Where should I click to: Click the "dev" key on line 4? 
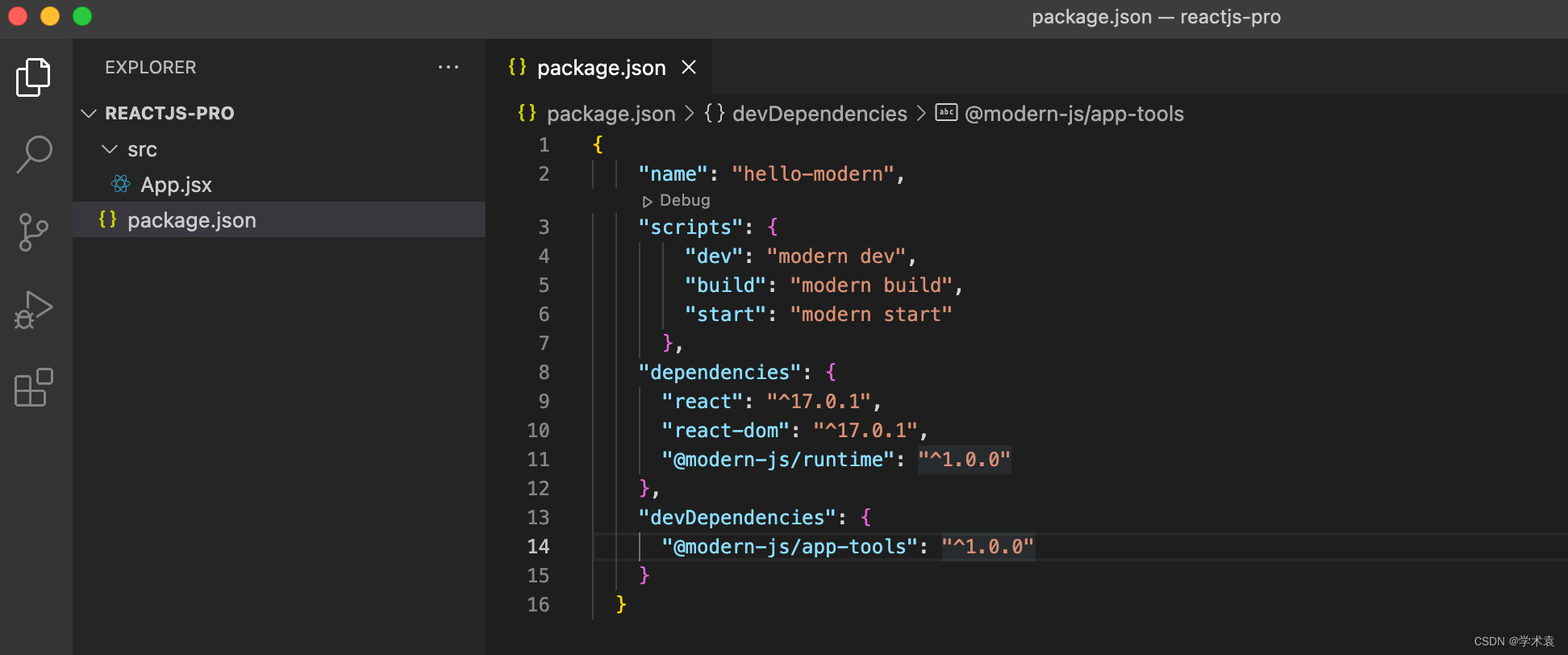pyautogui.click(x=714, y=256)
